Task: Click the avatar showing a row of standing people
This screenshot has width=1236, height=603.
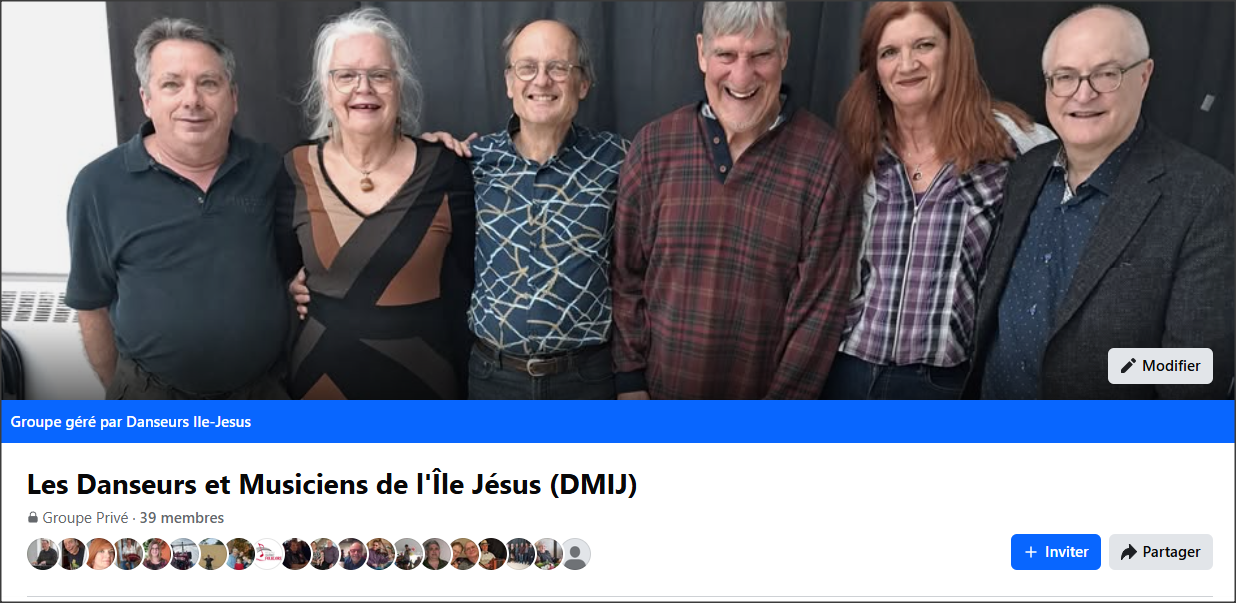Action: click(519, 554)
